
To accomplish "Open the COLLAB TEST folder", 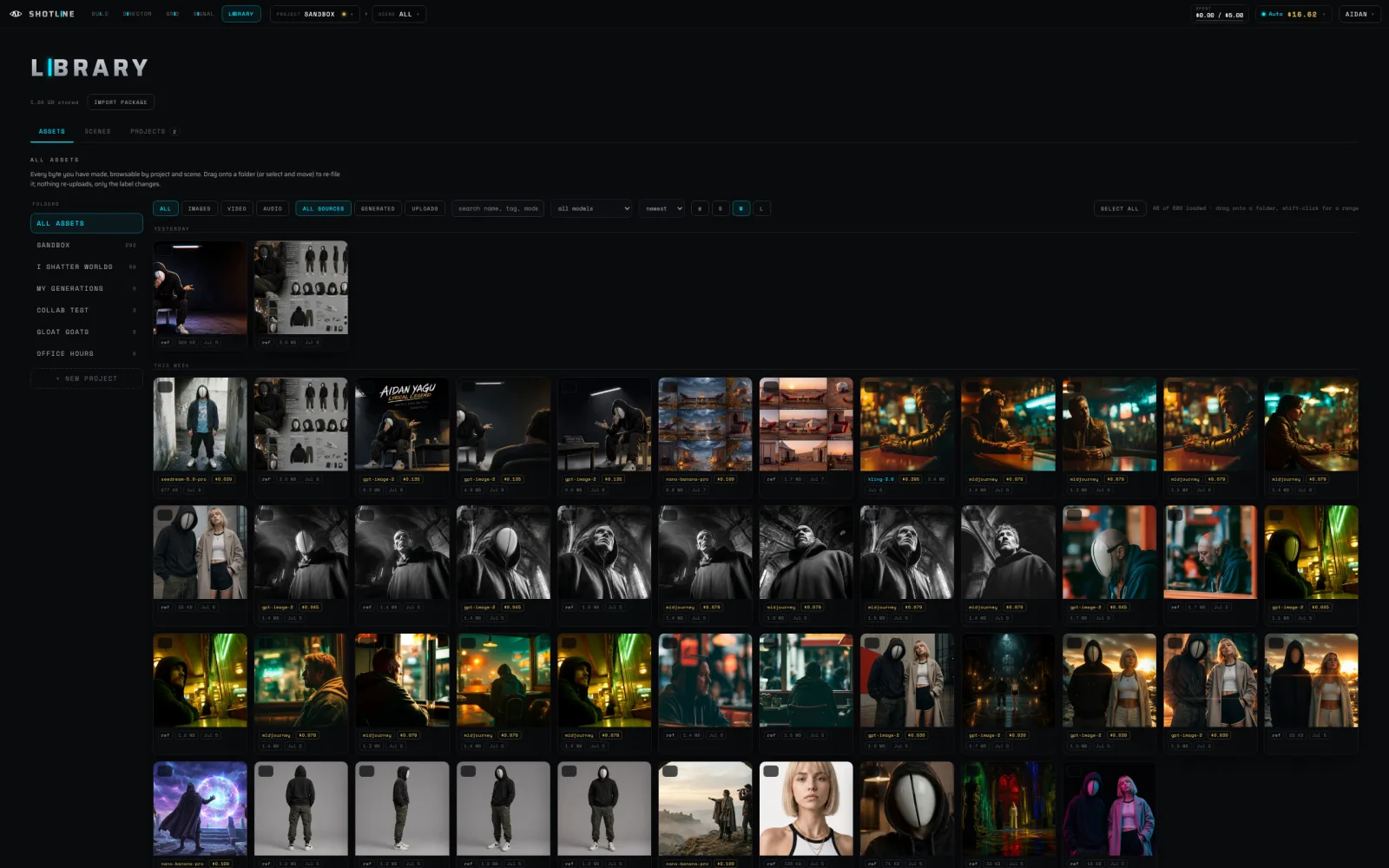I will point(87,310).
